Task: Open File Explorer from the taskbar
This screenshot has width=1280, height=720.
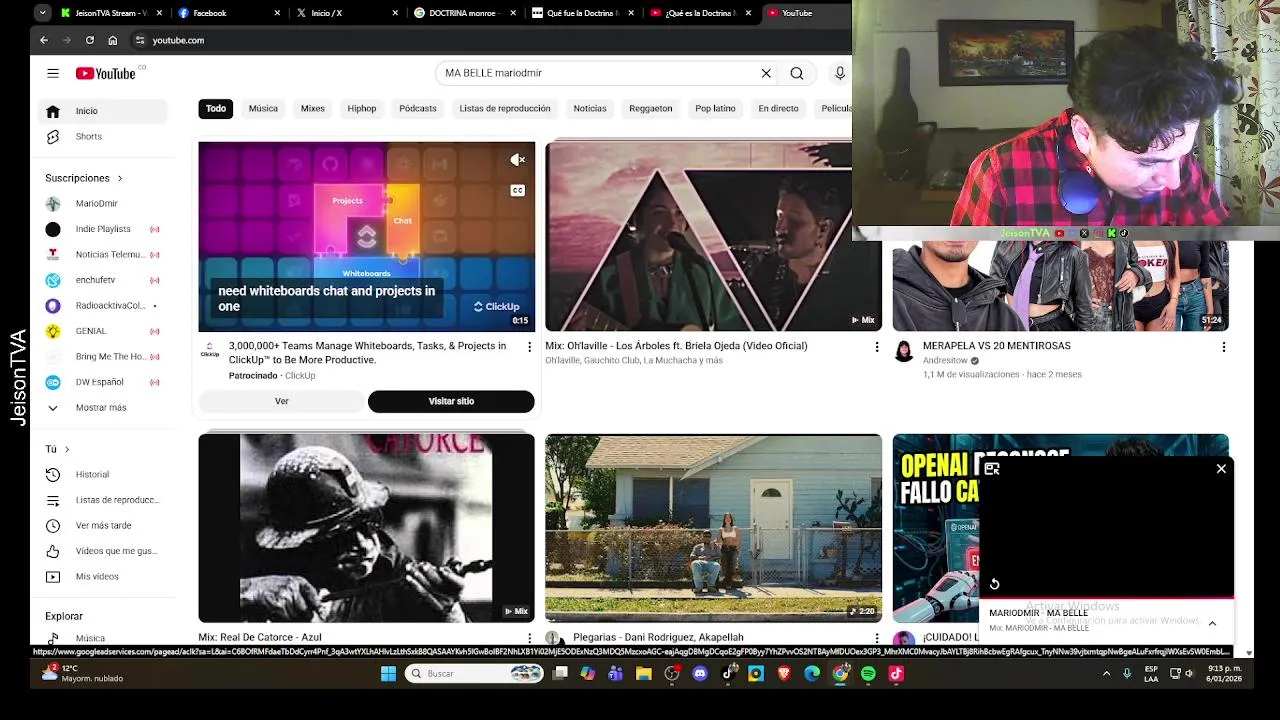Action: pyautogui.click(x=644, y=674)
